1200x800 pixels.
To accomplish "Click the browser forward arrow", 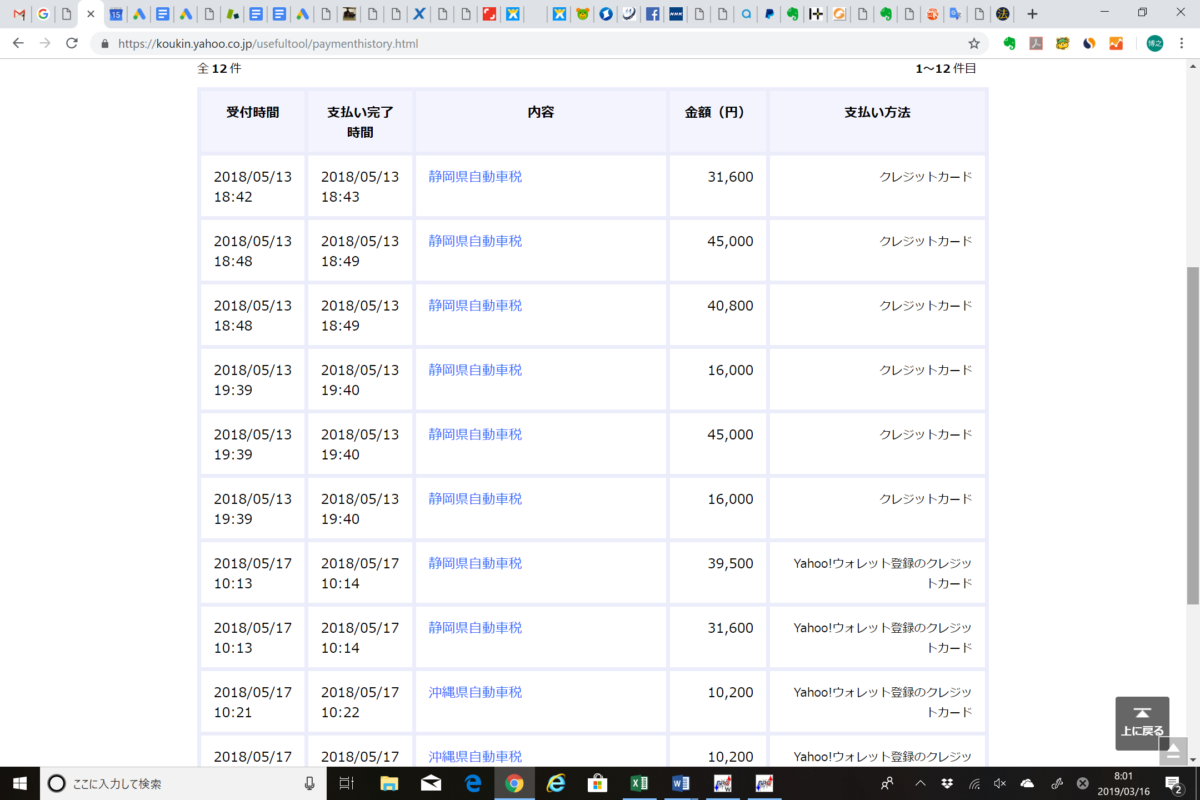I will pos(45,43).
